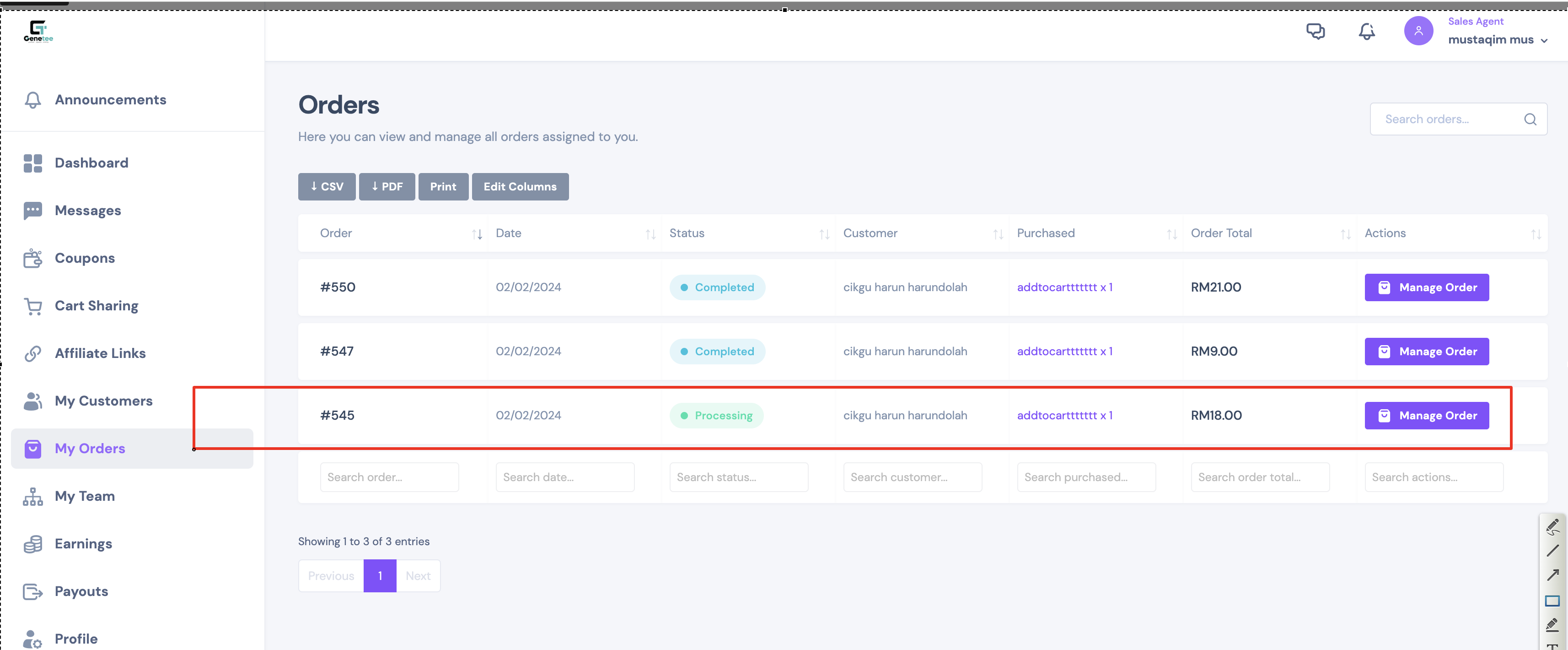Select the pencil annotation tool

point(1552,526)
